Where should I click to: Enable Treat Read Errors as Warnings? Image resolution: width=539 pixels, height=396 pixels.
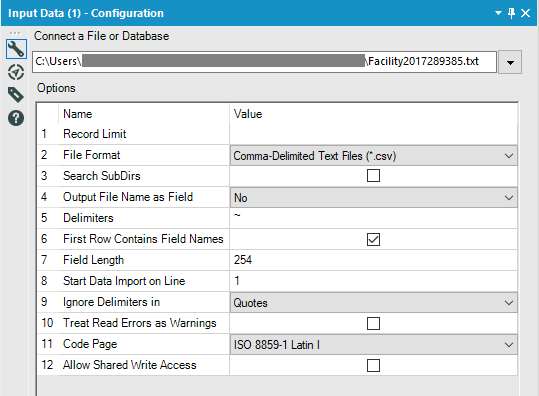click(373, 323)
